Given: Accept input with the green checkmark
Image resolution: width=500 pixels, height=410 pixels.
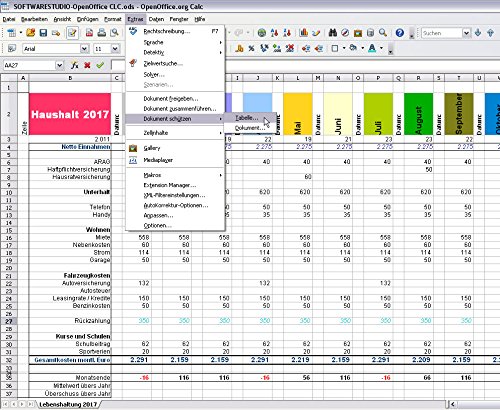Looking at the screenshot, I should (100, 65).
